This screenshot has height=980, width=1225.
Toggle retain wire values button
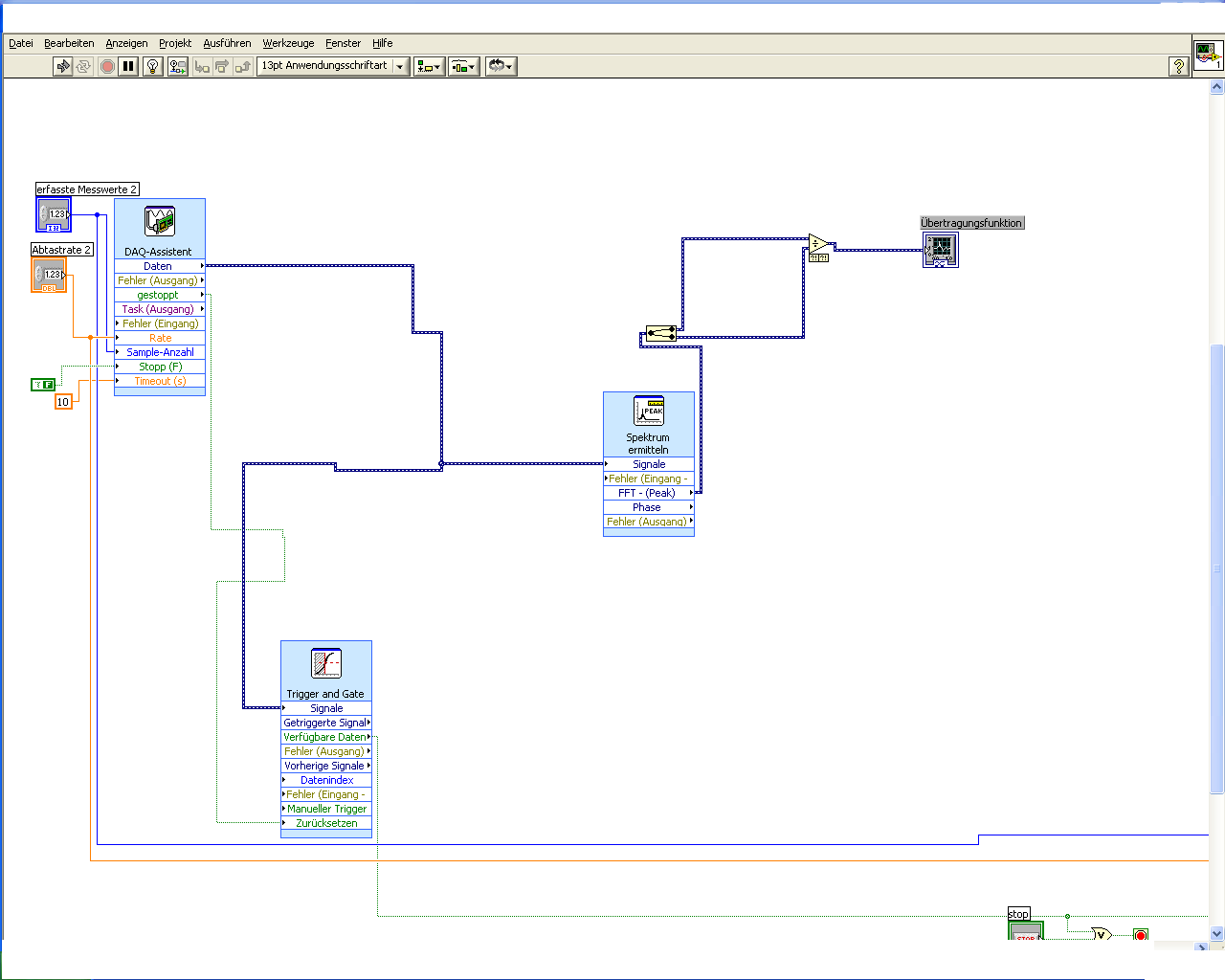point(178,66)
